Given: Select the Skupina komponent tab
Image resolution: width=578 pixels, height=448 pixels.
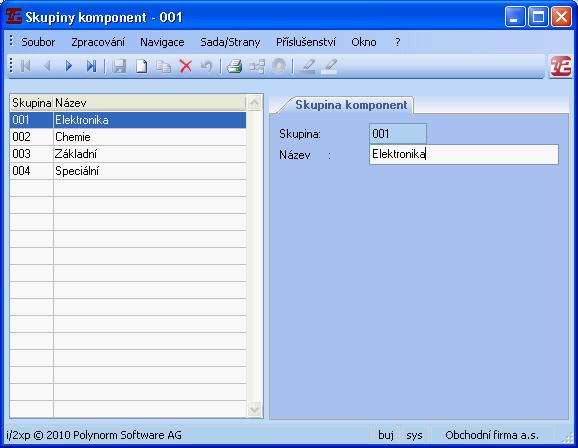Looking at the screenshot, I should (351, 105).
